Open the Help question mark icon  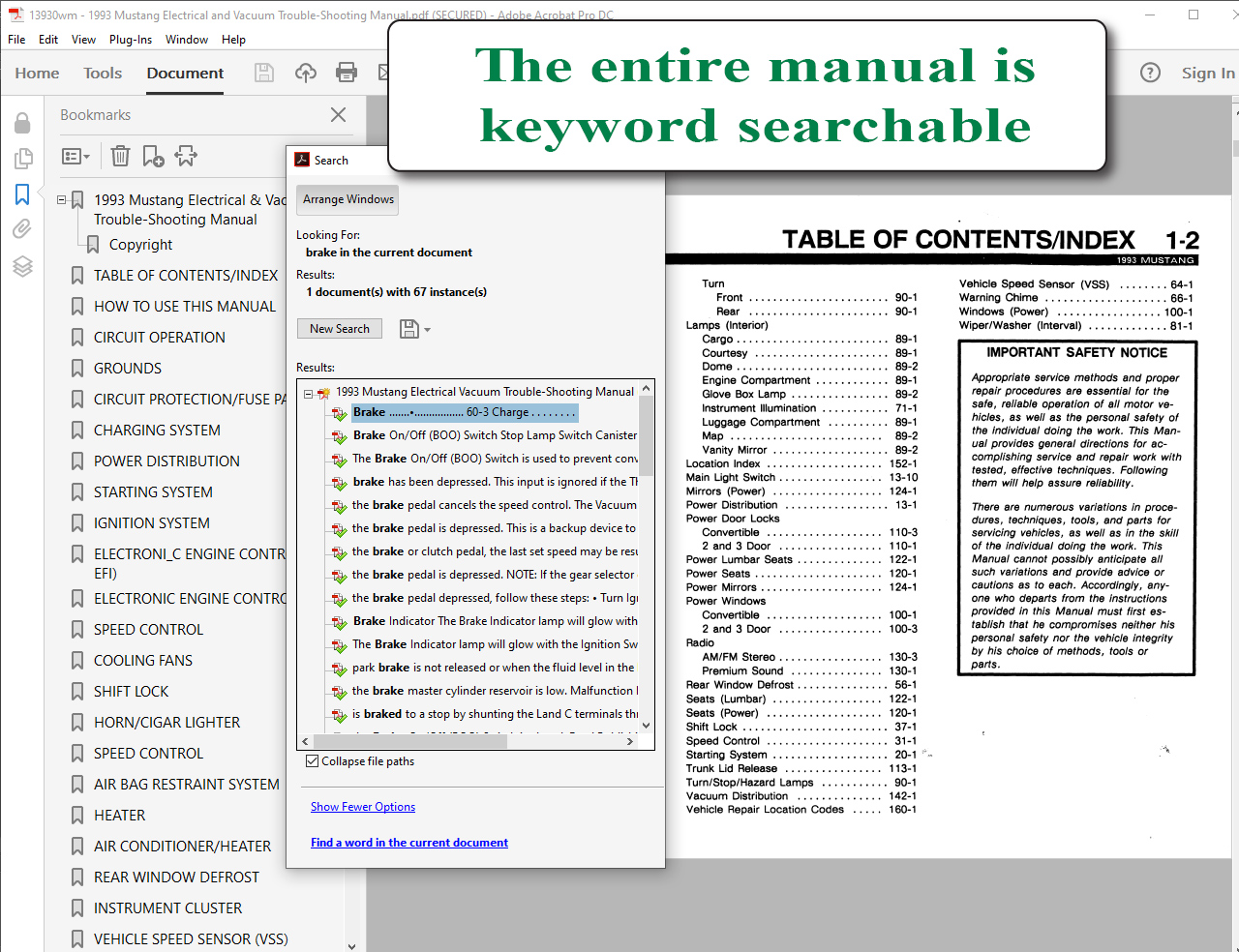click(1150, 73)
